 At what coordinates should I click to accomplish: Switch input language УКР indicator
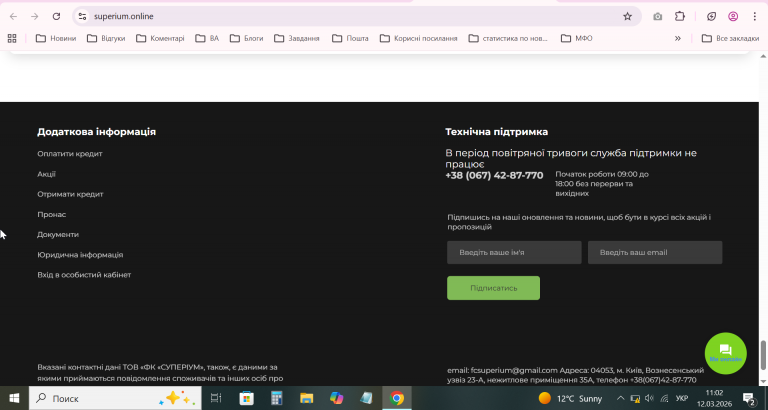(681, 398)
